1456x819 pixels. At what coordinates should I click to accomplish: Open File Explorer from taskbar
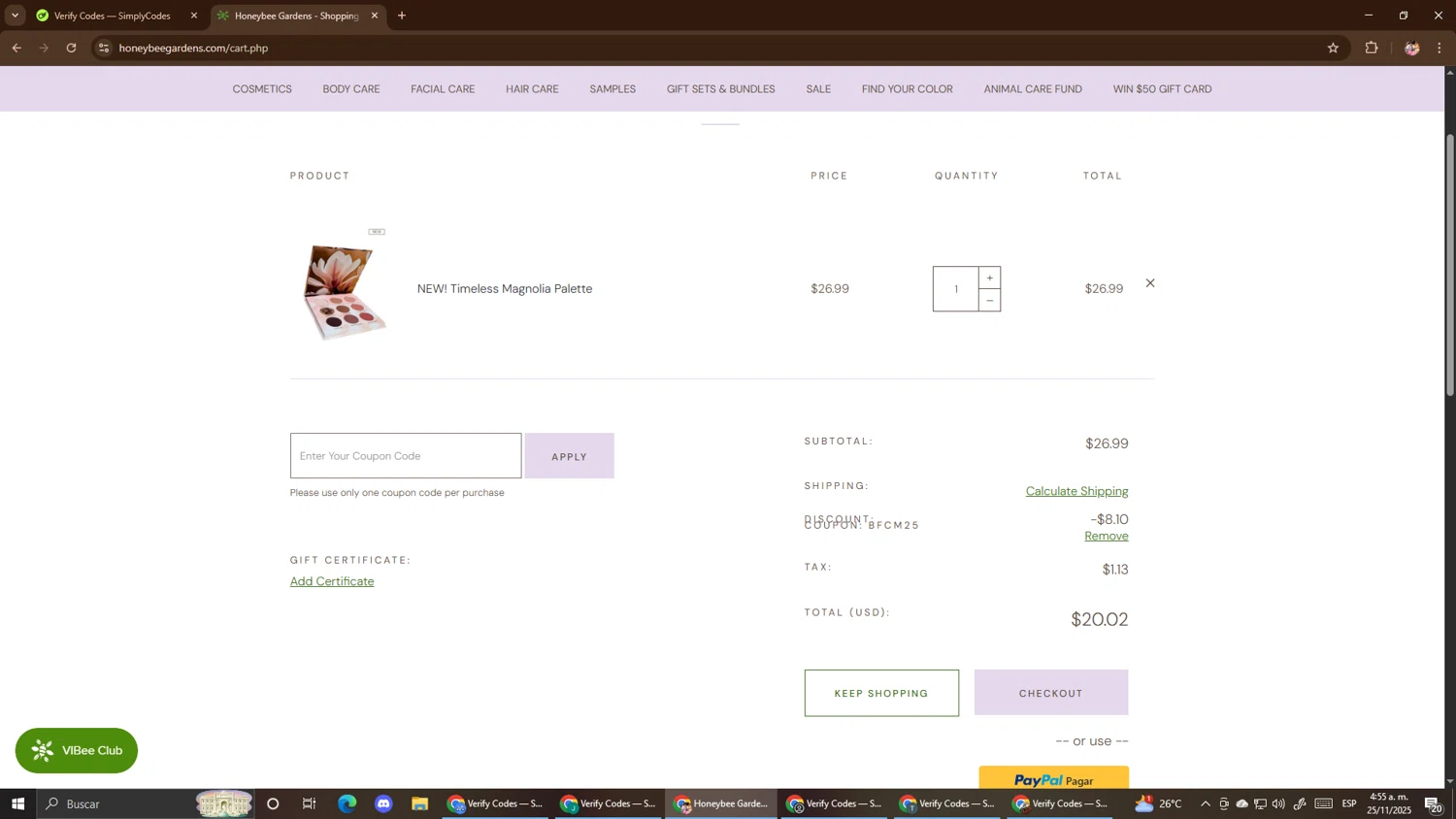pyautogui.click(x=419, y=803)
